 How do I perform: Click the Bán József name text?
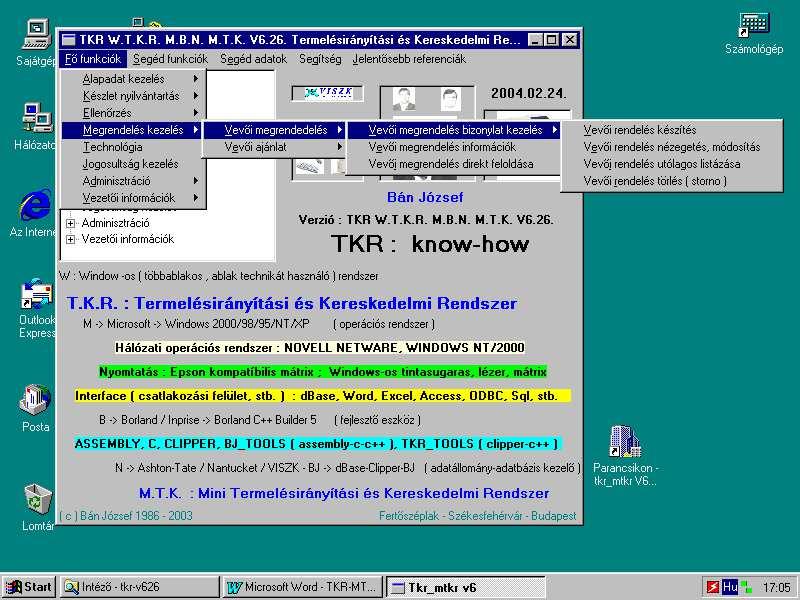click(425, 197)
